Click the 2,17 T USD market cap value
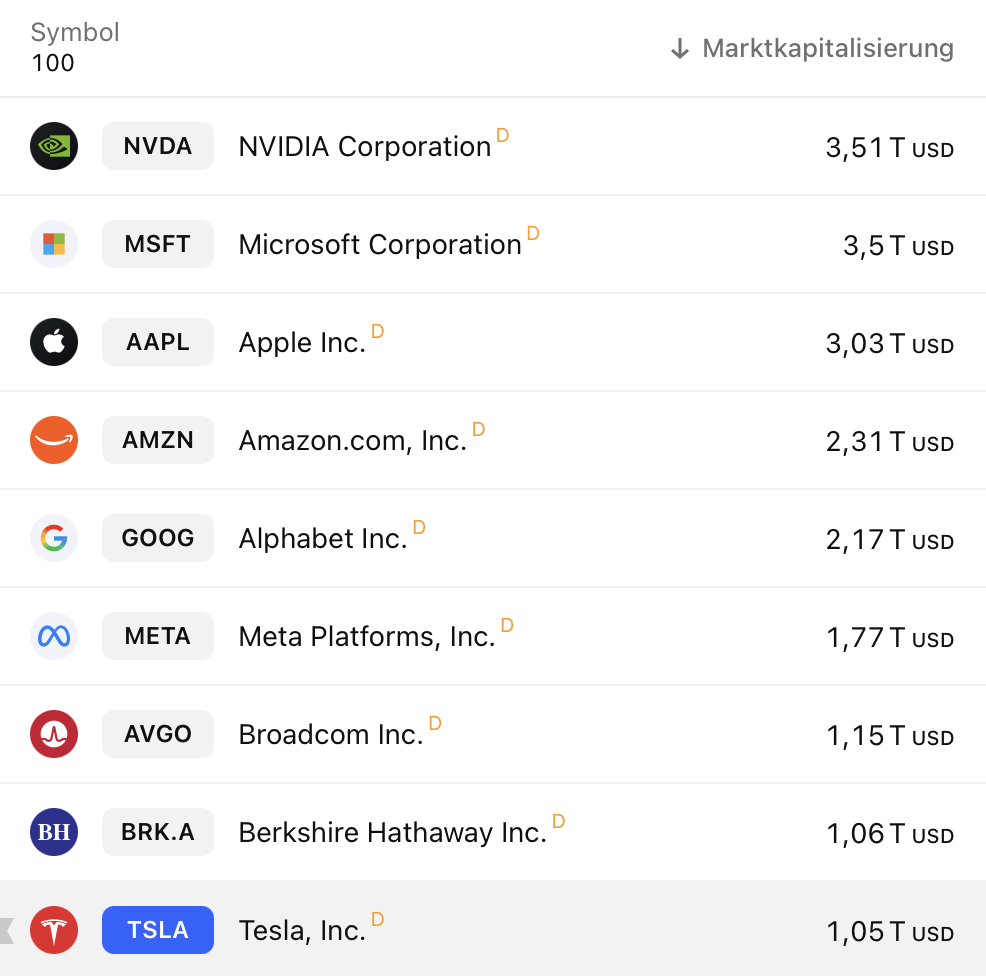This screenshot has width=986, height=976. (890, 540)
